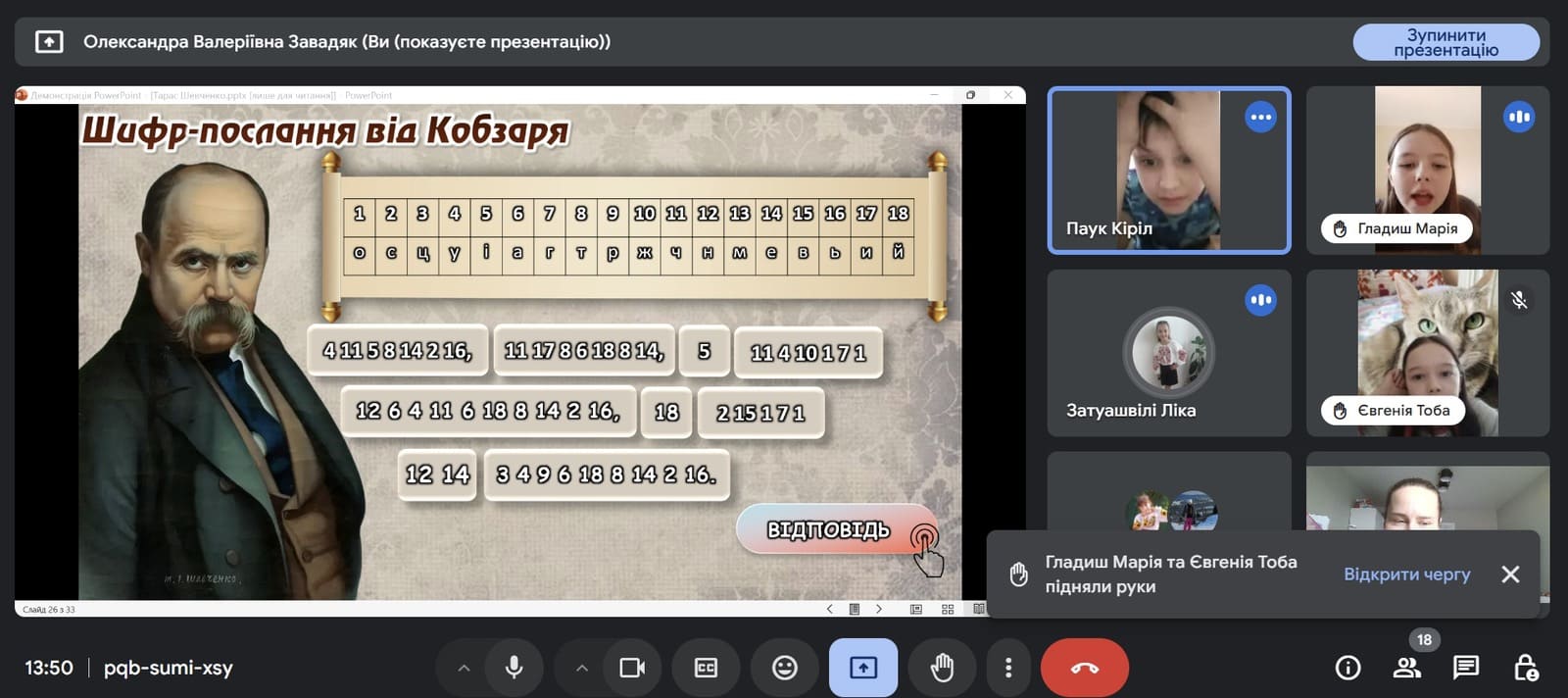Click the PowerPoint icon in the slideshow title bar
Screen dimensions: 1568x698
pos(22,95)
